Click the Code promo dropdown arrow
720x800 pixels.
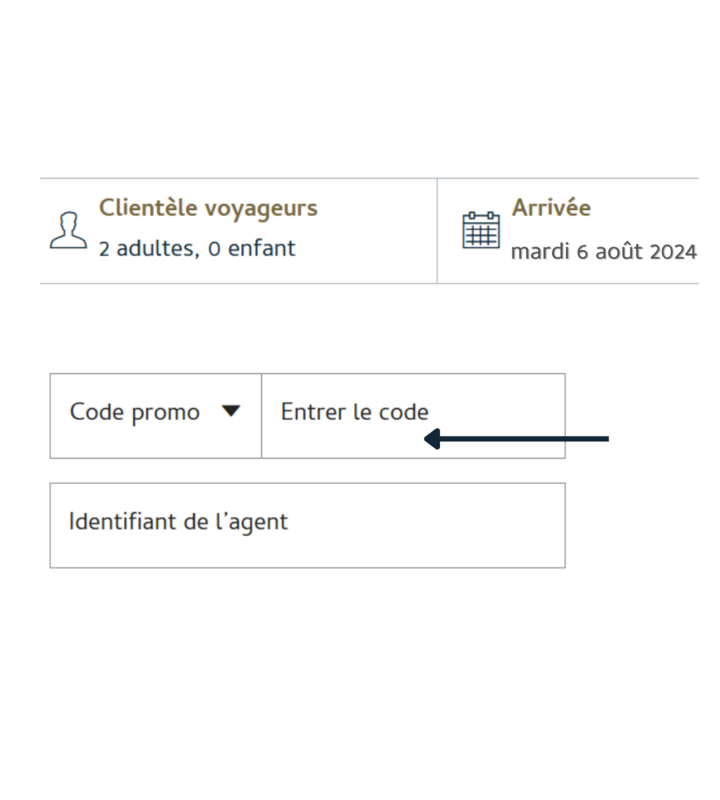click(x=233, y=411)
